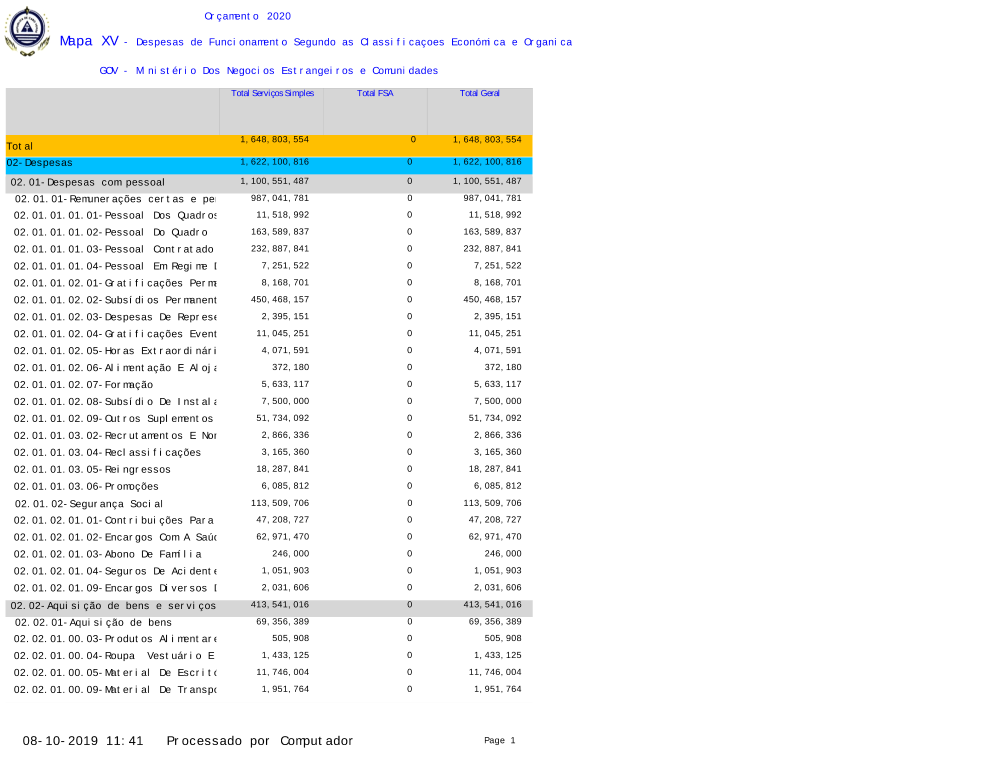Select the blue 02-Despesas row
Screen dimensions: 1000x773
tap(40, 163)
